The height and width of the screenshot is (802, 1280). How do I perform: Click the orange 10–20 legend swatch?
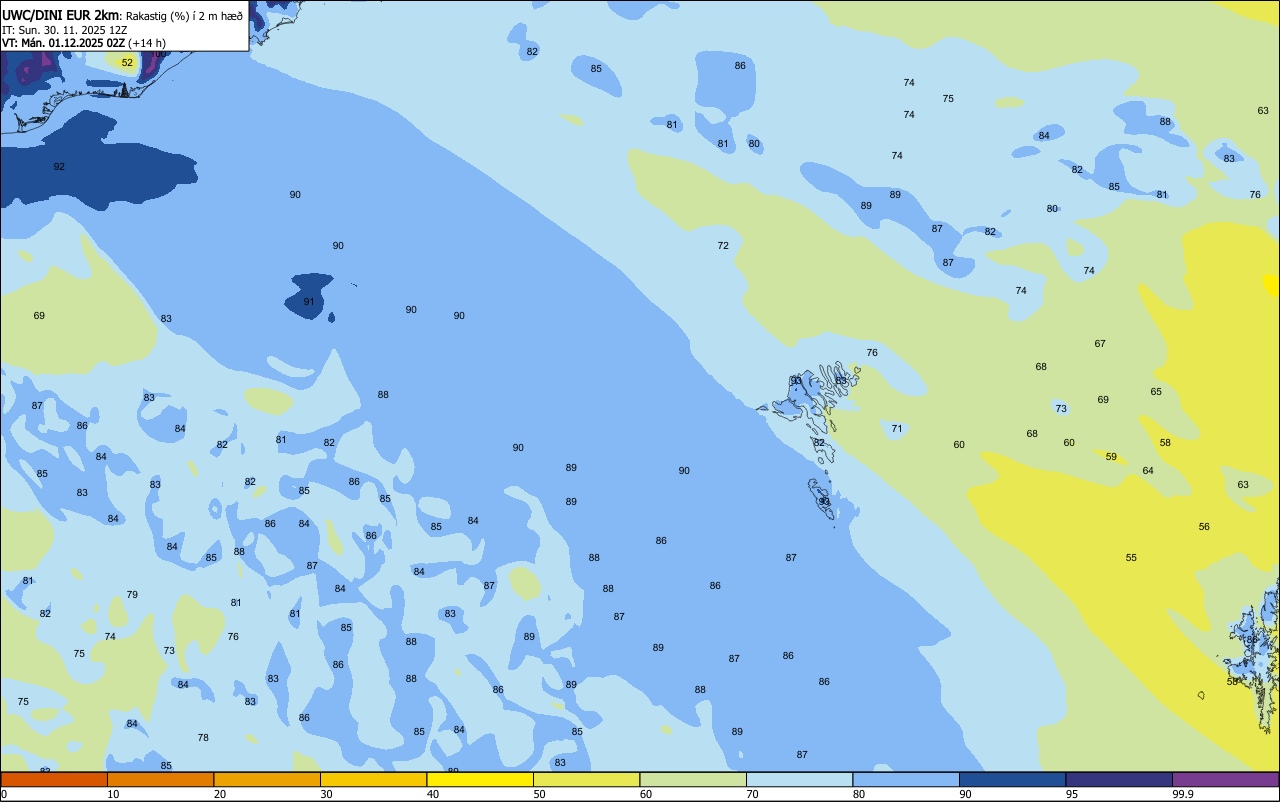[160, 779]
